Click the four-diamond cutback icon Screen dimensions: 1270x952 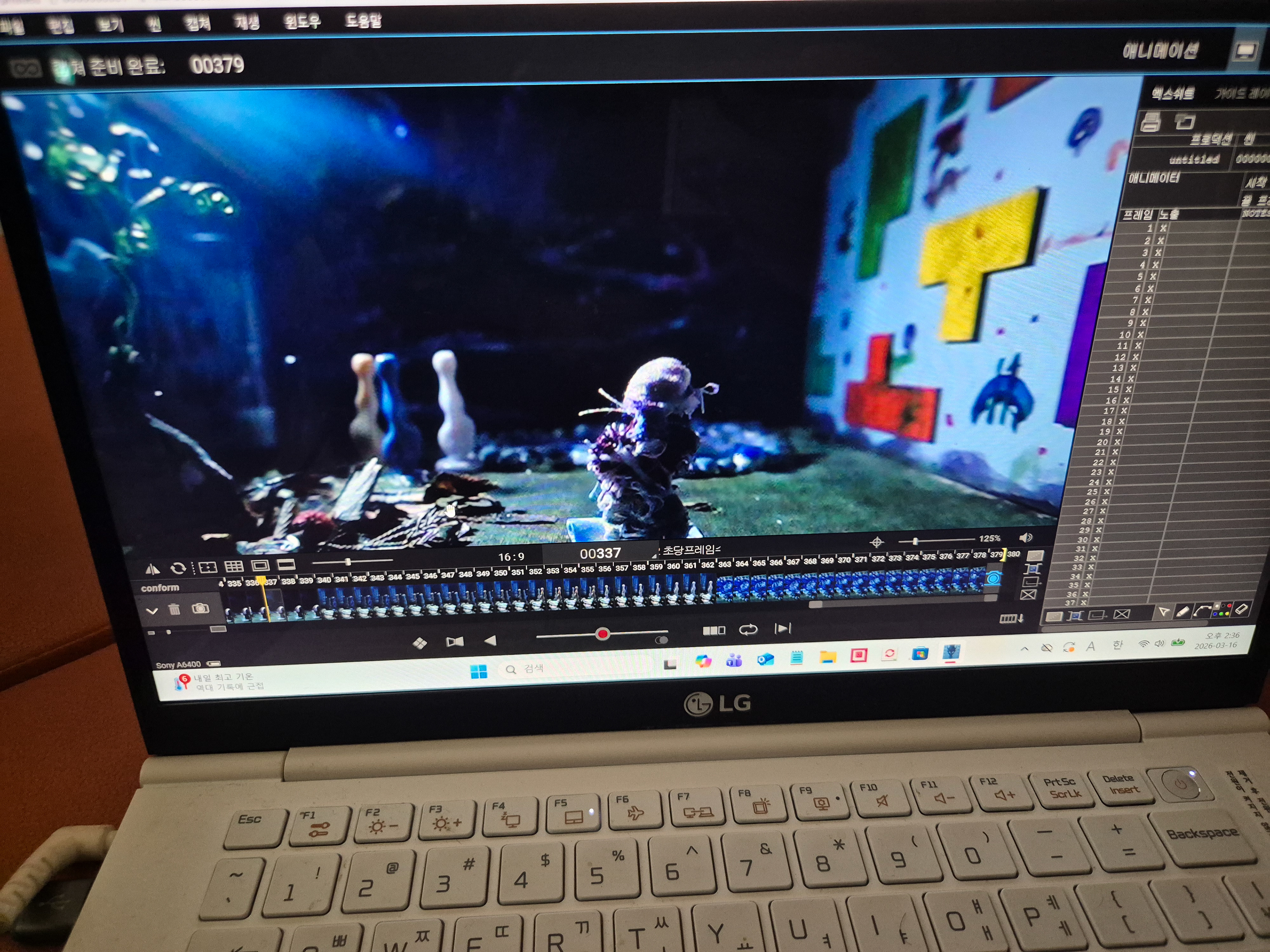(x=420, y=643)
